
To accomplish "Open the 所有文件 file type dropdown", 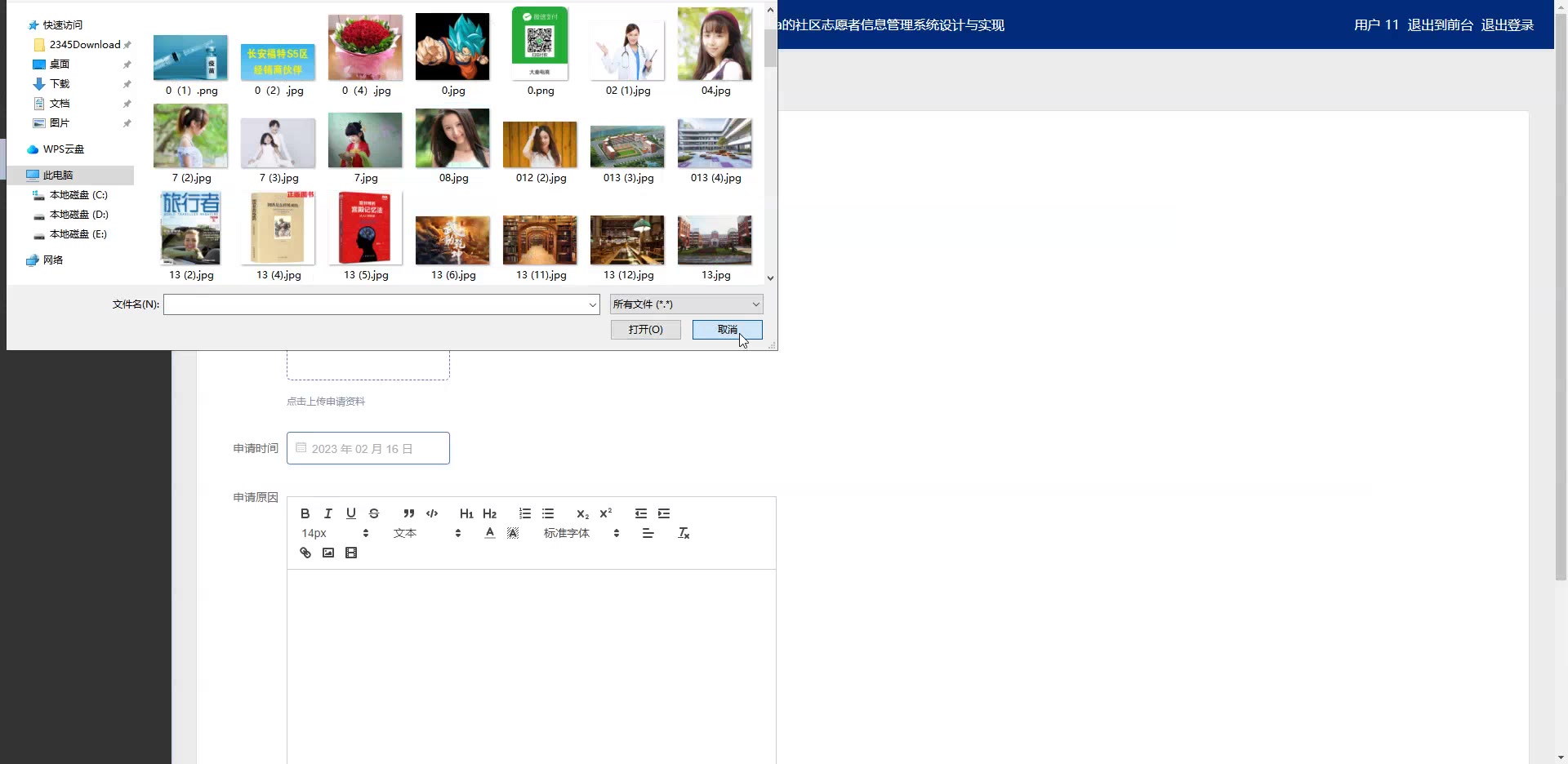I will [x=686, y=304].
